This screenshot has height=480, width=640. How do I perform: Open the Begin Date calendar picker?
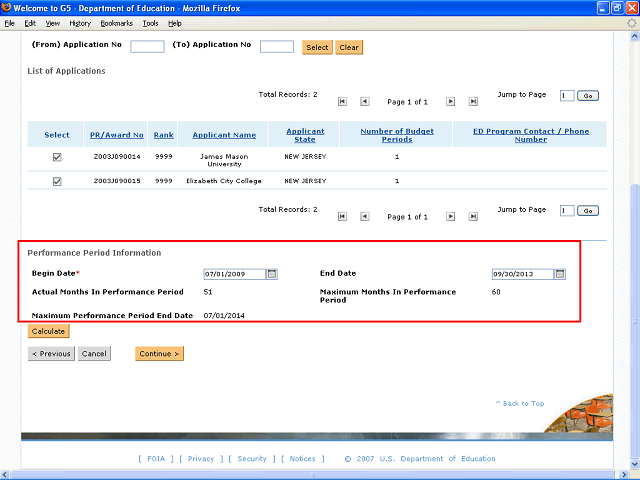coord(272,274)
